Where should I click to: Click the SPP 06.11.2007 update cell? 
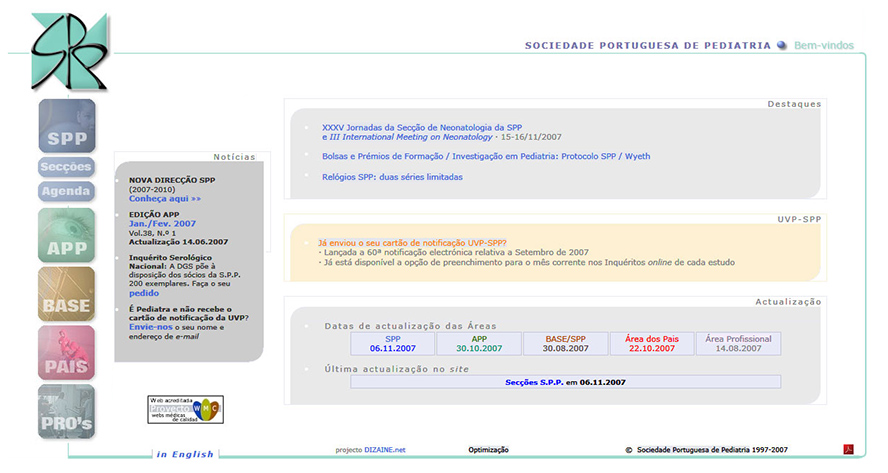(392, 344)
